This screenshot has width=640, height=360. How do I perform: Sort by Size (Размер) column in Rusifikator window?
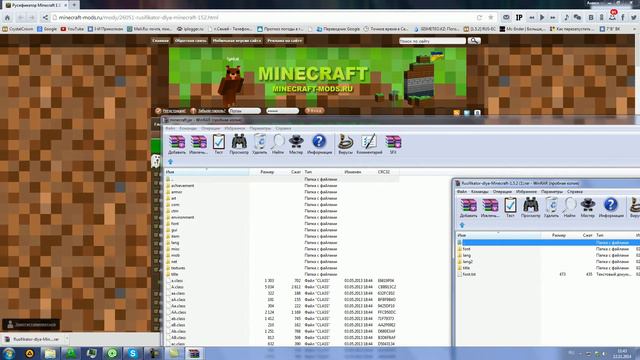[x=558, y=236]
